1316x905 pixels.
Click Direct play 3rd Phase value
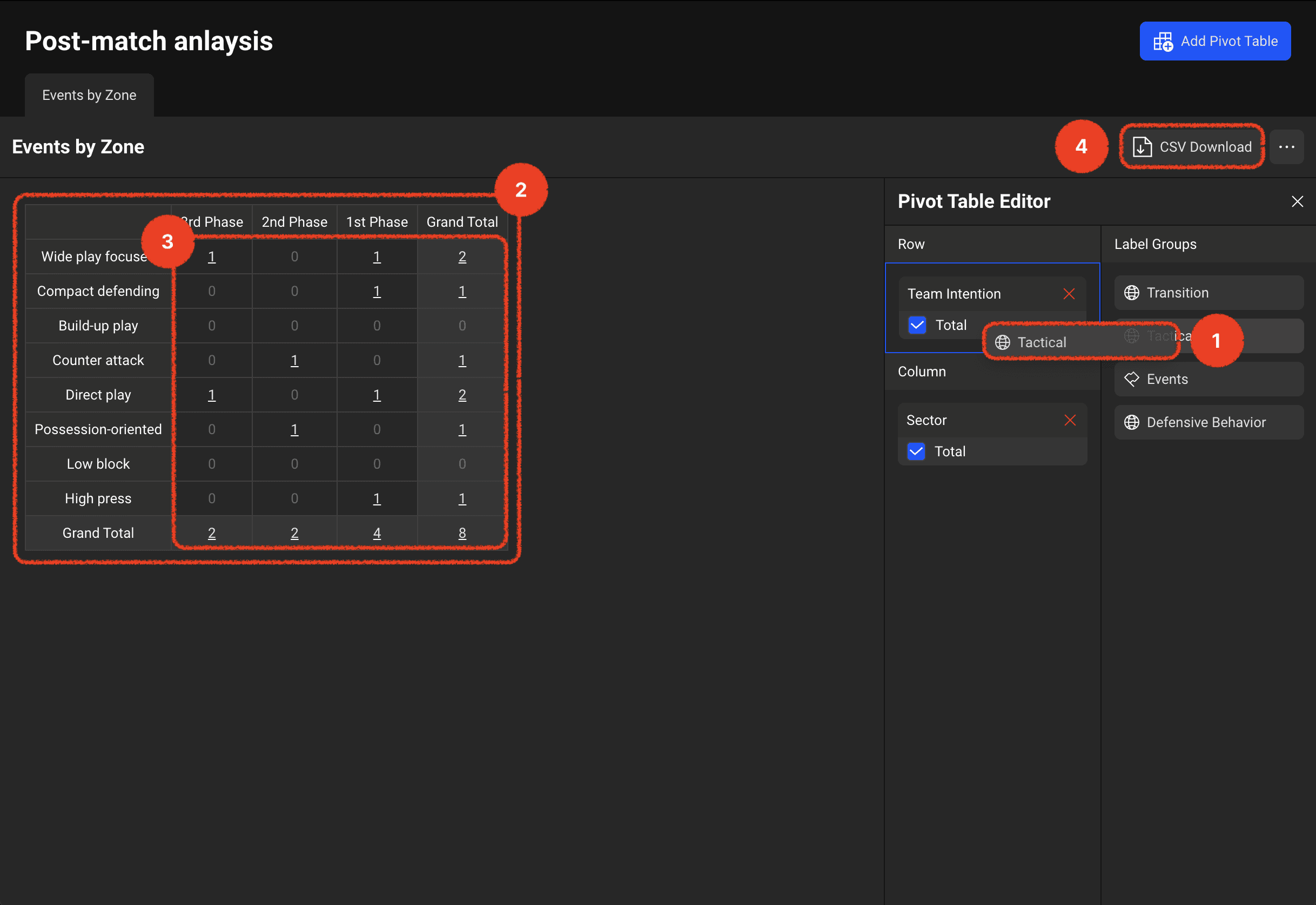pos(212,395)
